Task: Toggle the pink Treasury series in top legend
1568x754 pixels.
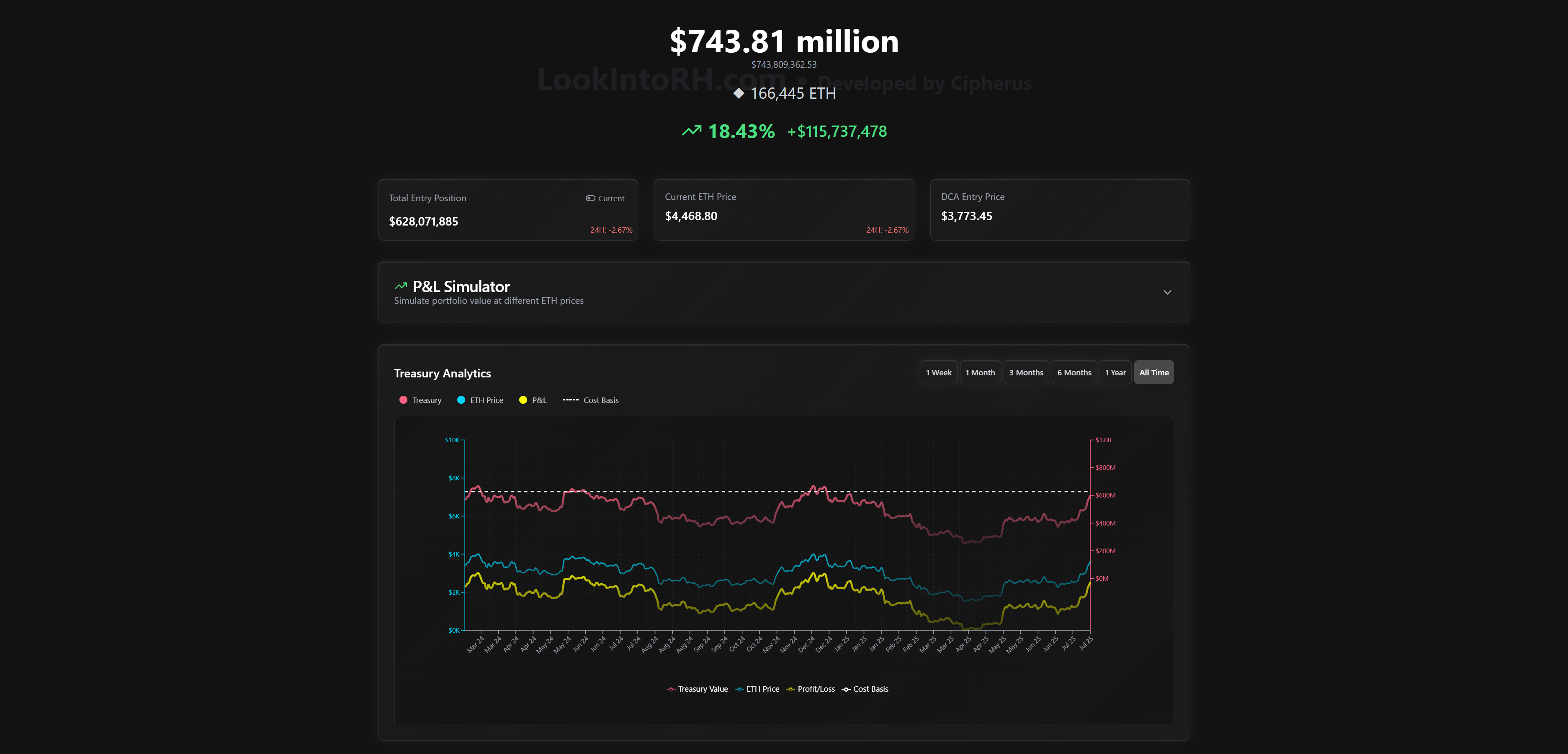Action: point(403,400)
